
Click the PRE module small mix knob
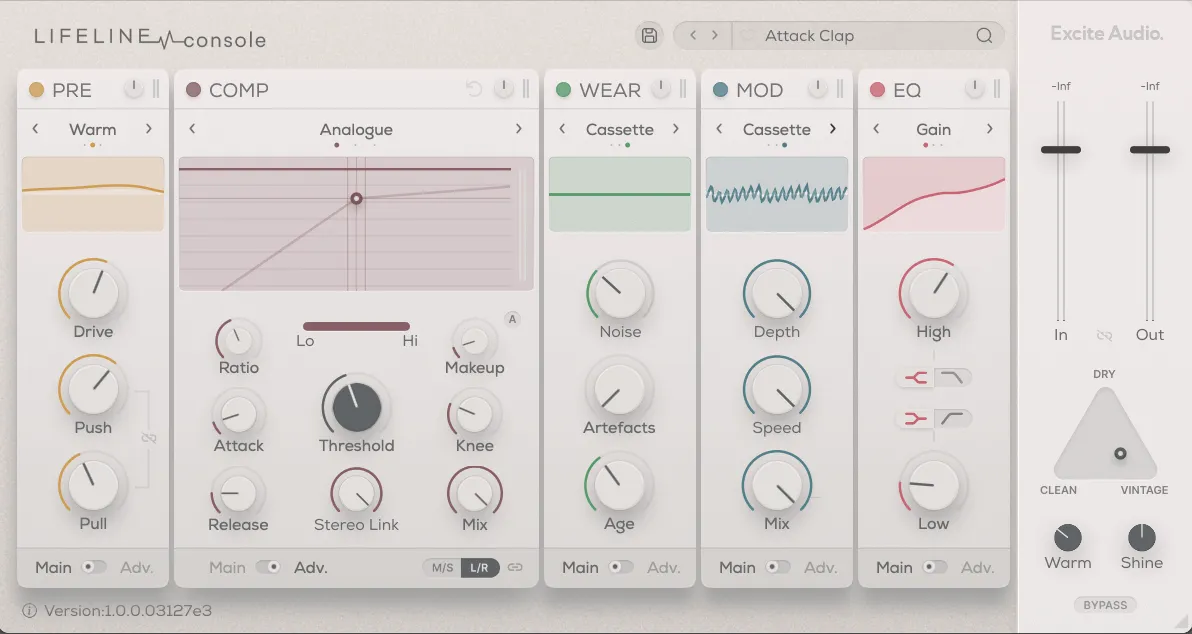tap(134, 89)
